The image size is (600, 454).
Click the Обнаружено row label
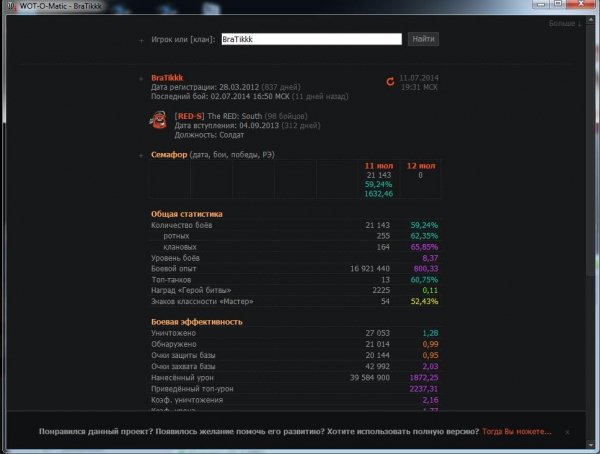[174, 344]
